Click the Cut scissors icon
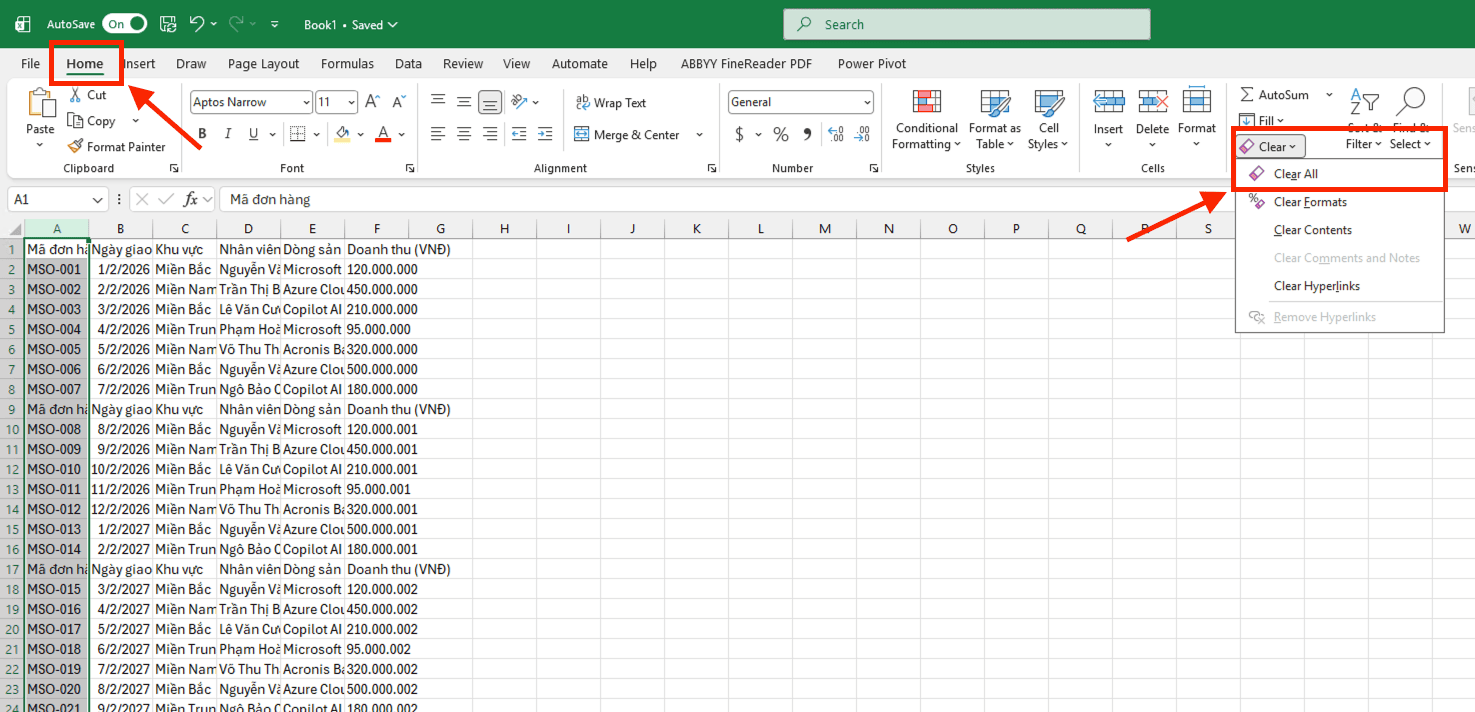1475x712 pixels. click(x=75, y=95)
